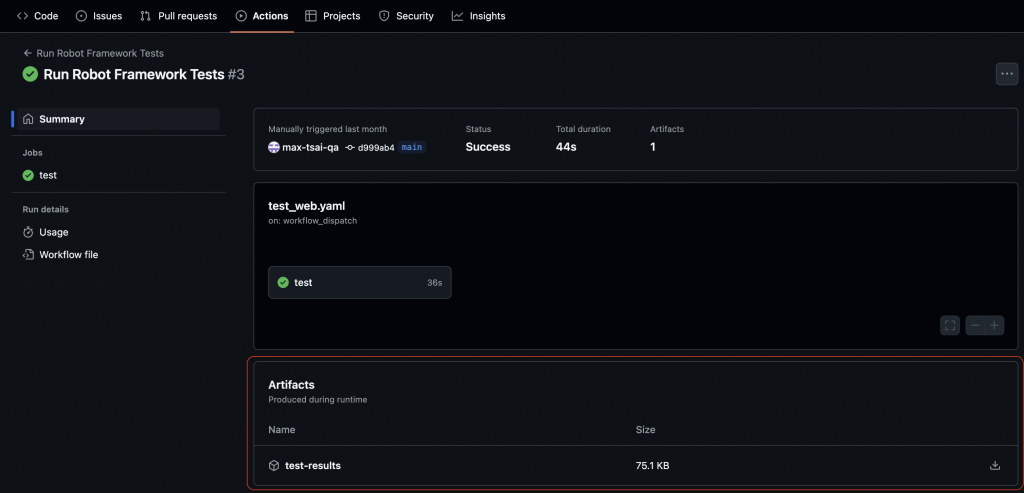Viewport: 1024px width, 493px height.
Task: Go to the Insights tab
Action: pos(478,16)
